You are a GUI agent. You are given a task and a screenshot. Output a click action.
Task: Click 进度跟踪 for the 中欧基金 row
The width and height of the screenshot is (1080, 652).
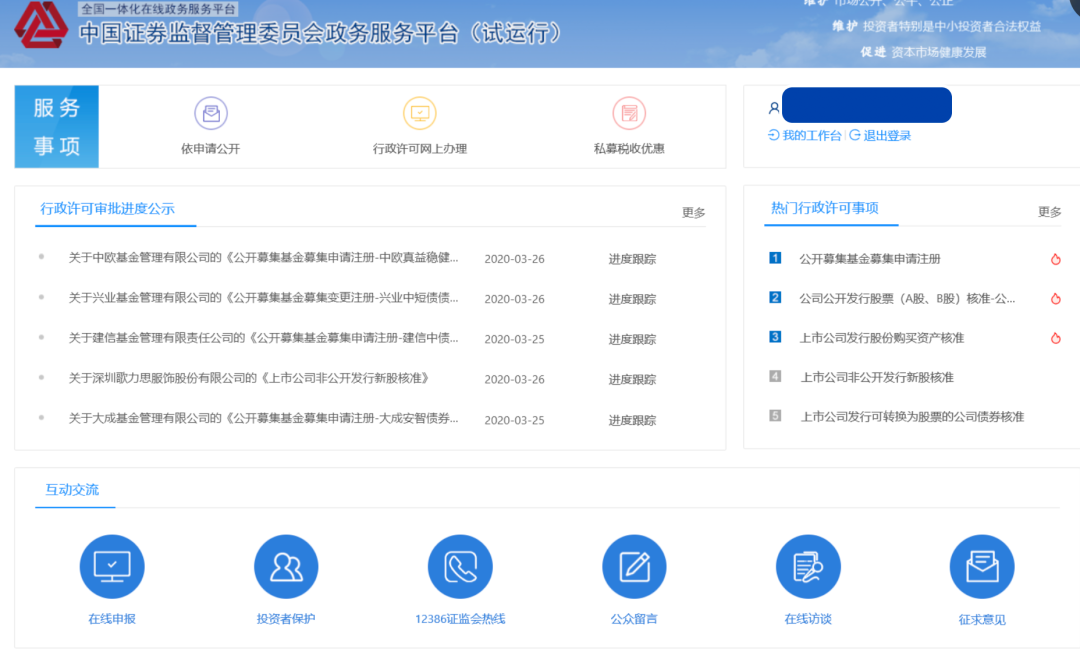tap(632, 259)
